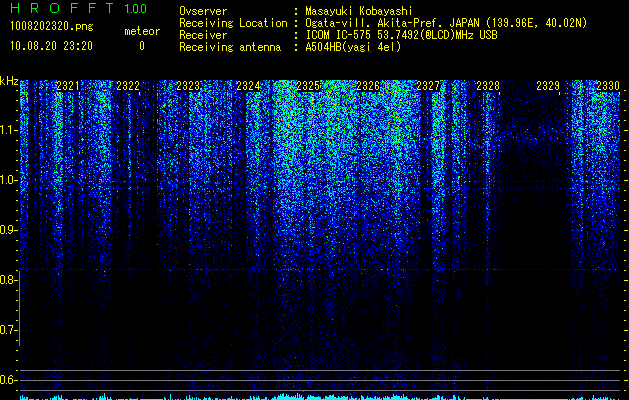Click the 0.6 frequency axis label
The image size is (629, 400).
(8, 380)
